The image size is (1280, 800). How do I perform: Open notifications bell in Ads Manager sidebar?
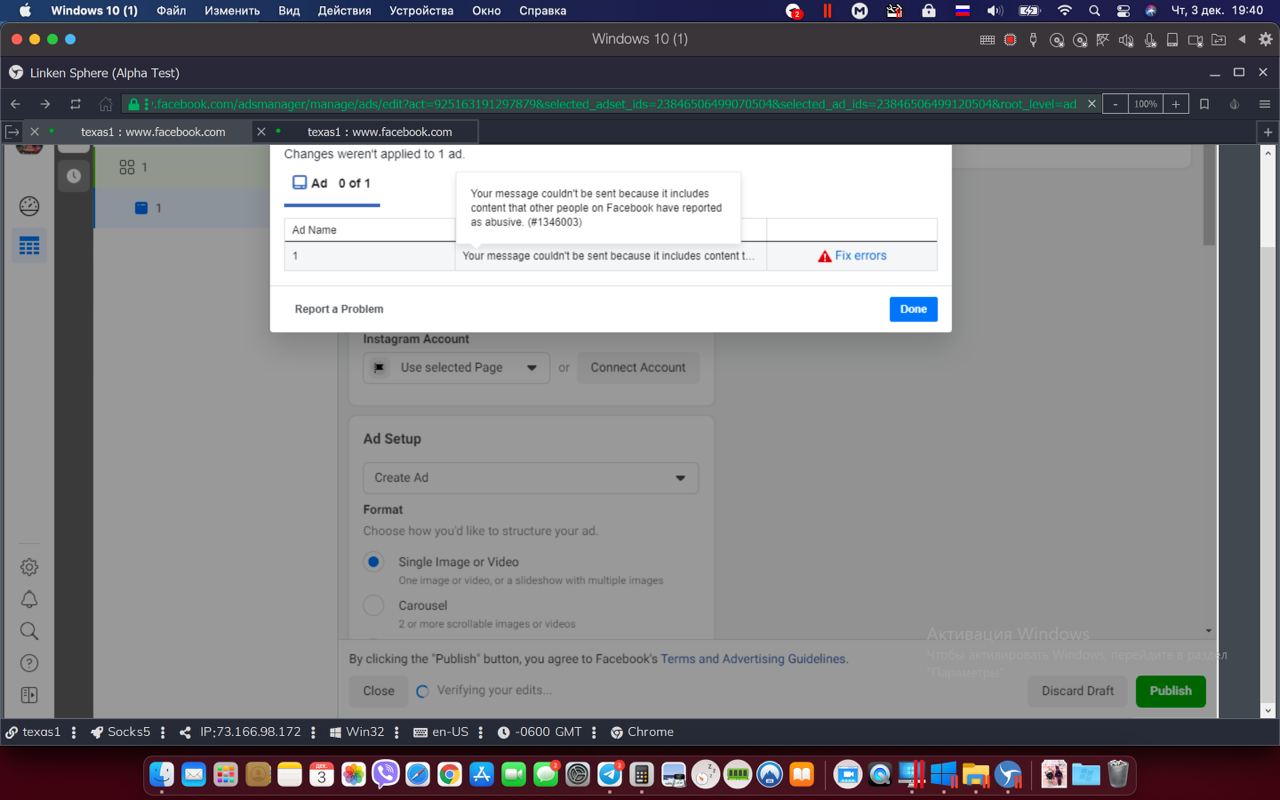click(29, 599)
